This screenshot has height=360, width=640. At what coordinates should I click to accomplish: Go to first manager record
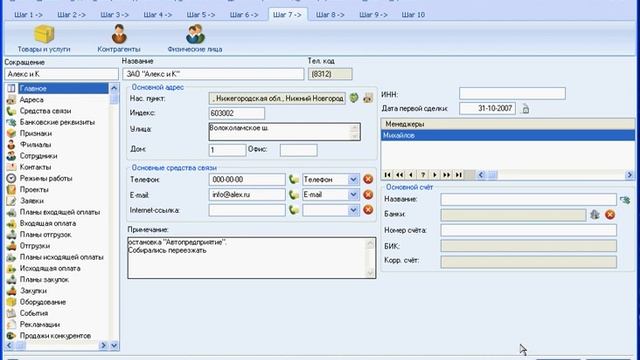(x=387, y=175)
